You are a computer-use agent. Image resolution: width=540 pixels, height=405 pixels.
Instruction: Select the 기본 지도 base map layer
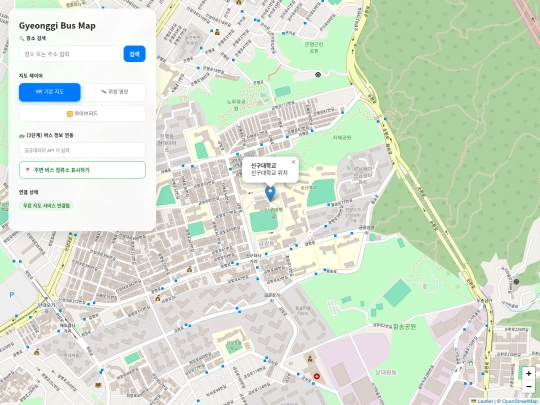pos(50,92)
